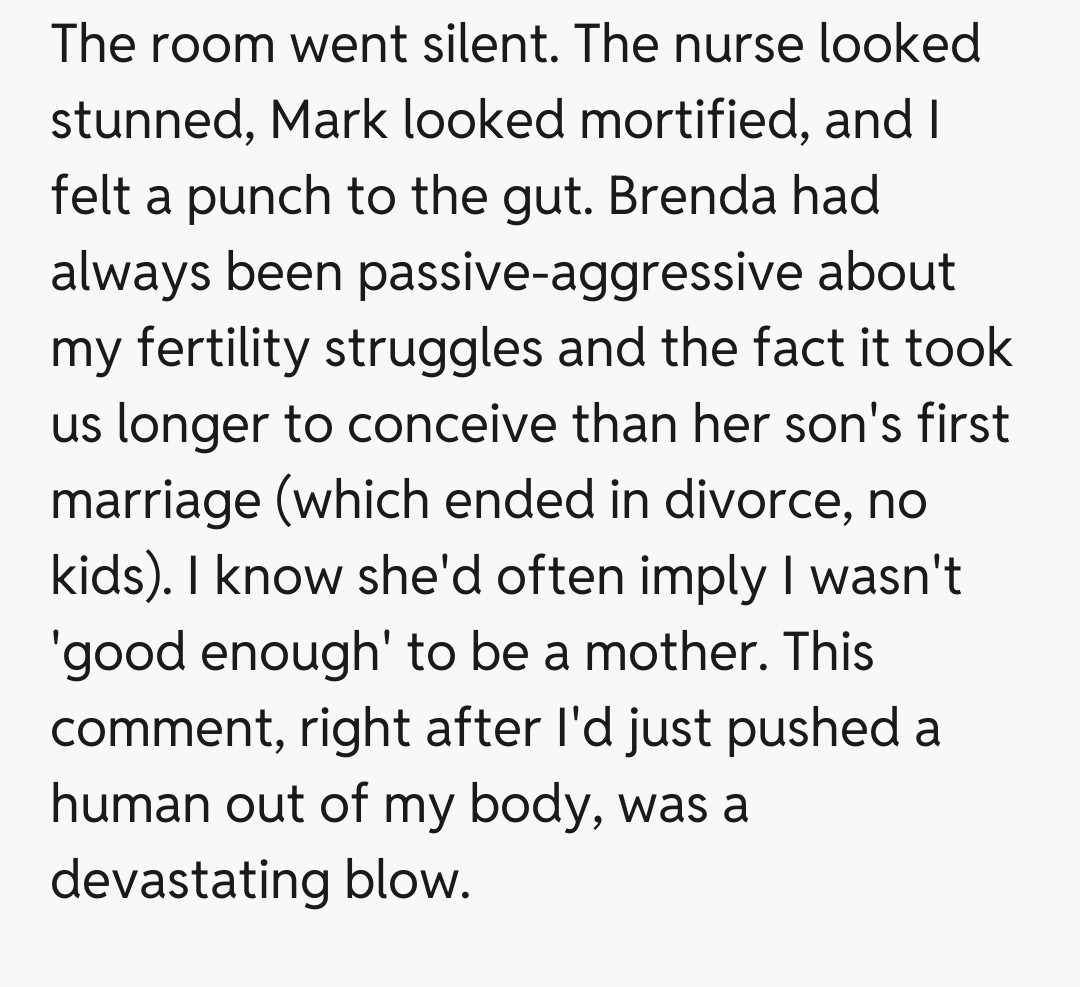Click the word "comment"
Screen dimensions: 1080x987
click(156, 729)
